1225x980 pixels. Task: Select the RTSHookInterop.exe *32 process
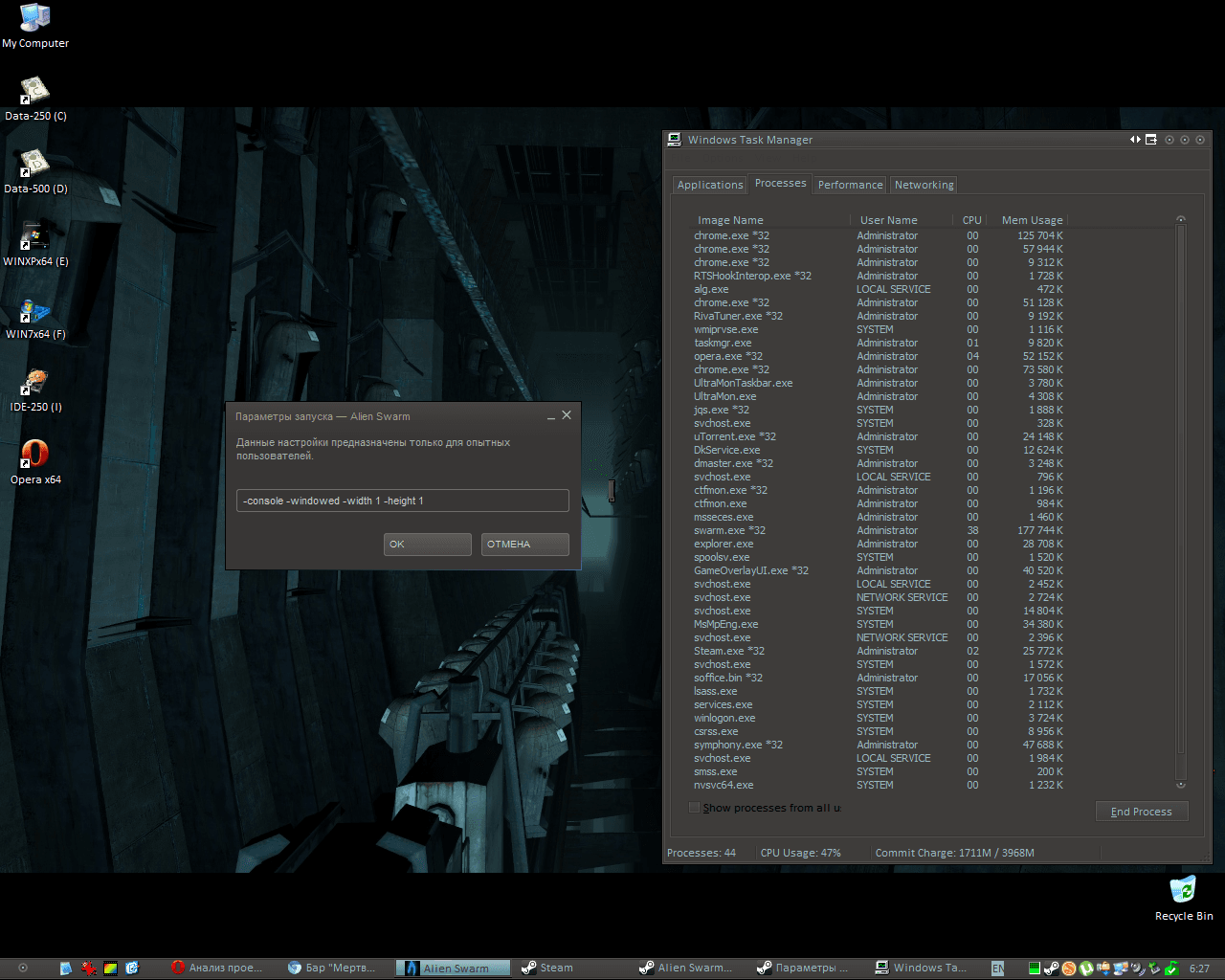coord(879,276)
